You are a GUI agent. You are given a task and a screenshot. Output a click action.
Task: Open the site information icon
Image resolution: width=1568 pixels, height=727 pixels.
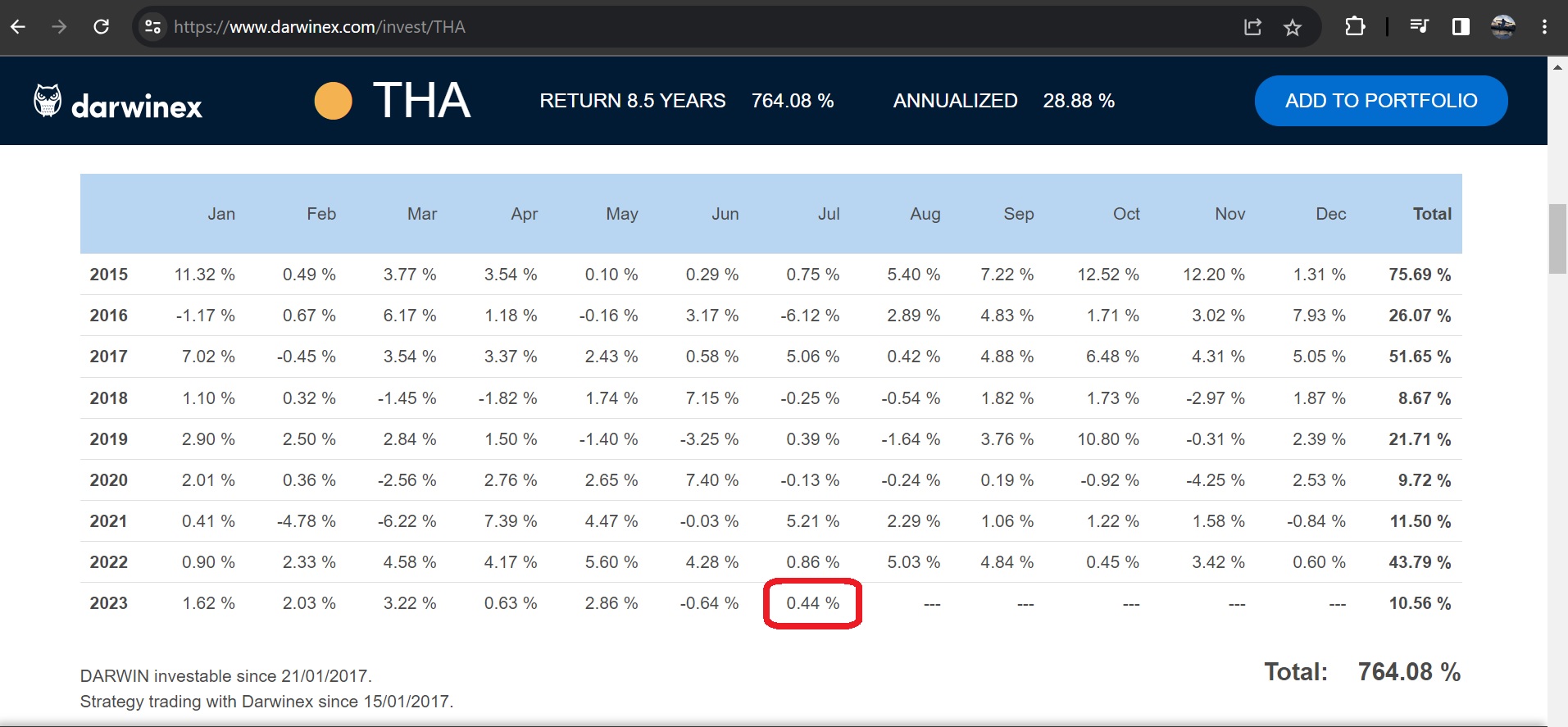152,27
